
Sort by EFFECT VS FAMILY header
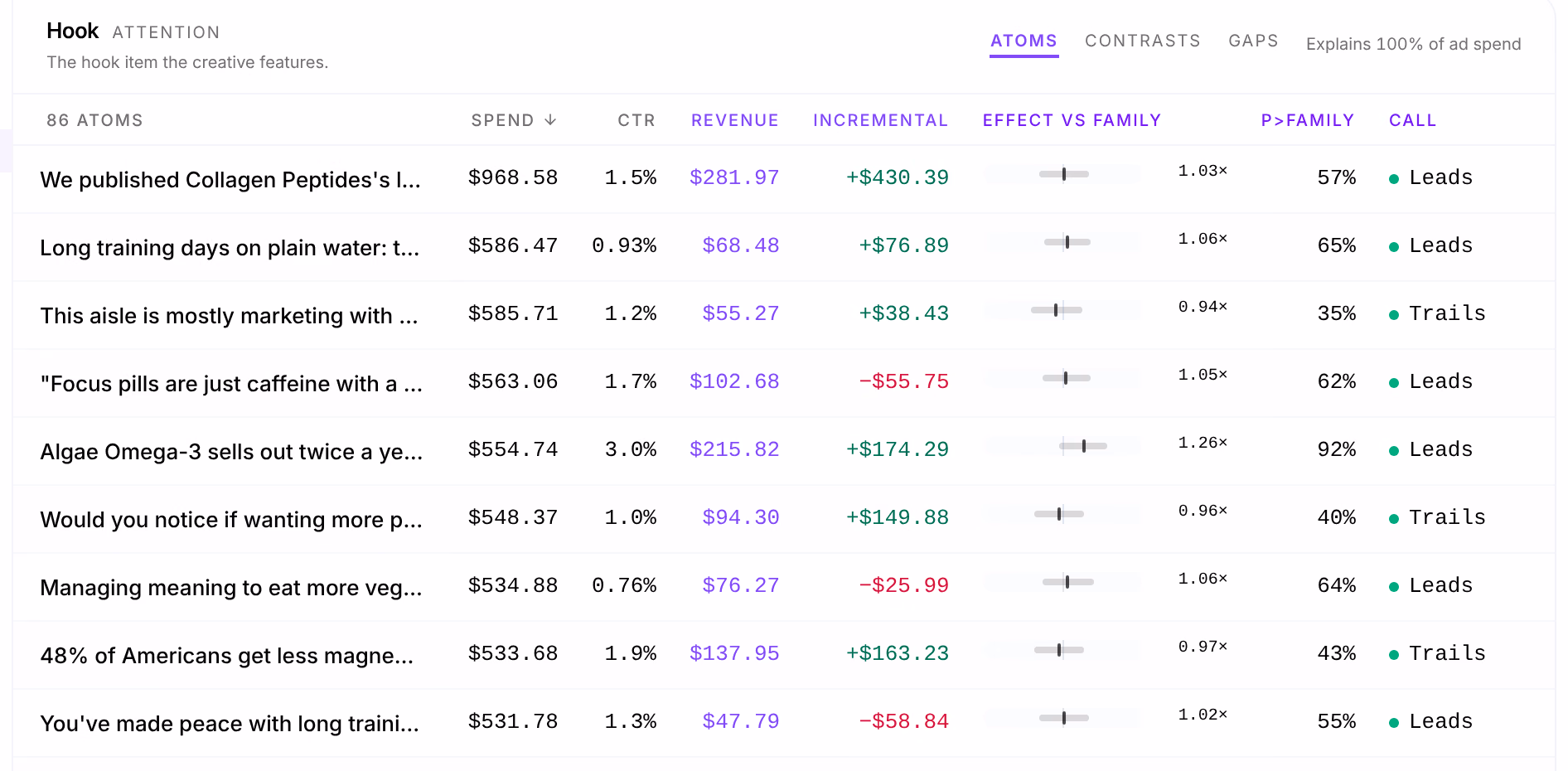pos(1072,120)
